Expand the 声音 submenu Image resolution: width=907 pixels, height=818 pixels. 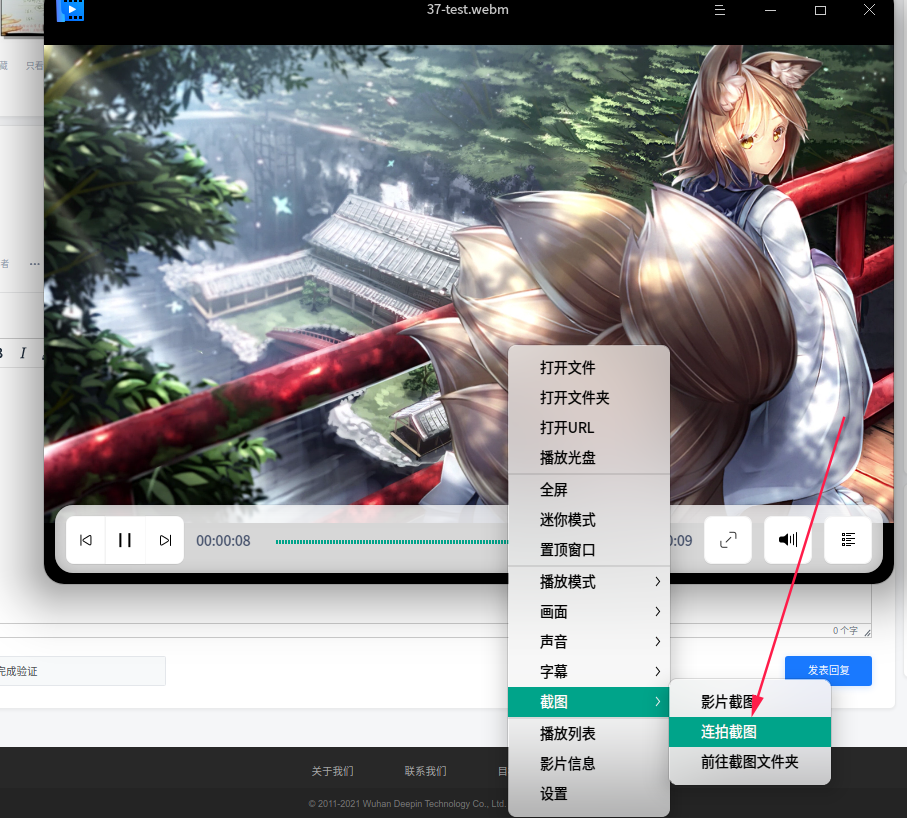click(x=589, y=642)
